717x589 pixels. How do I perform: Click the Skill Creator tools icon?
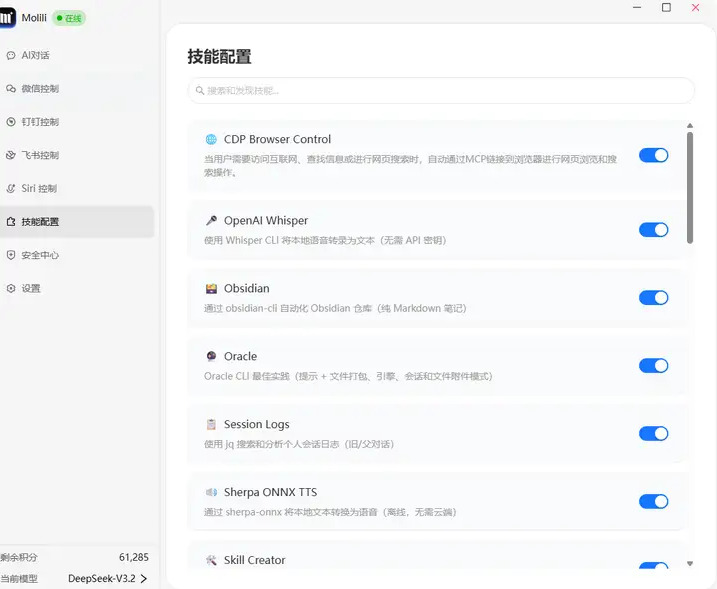point(211,561)
